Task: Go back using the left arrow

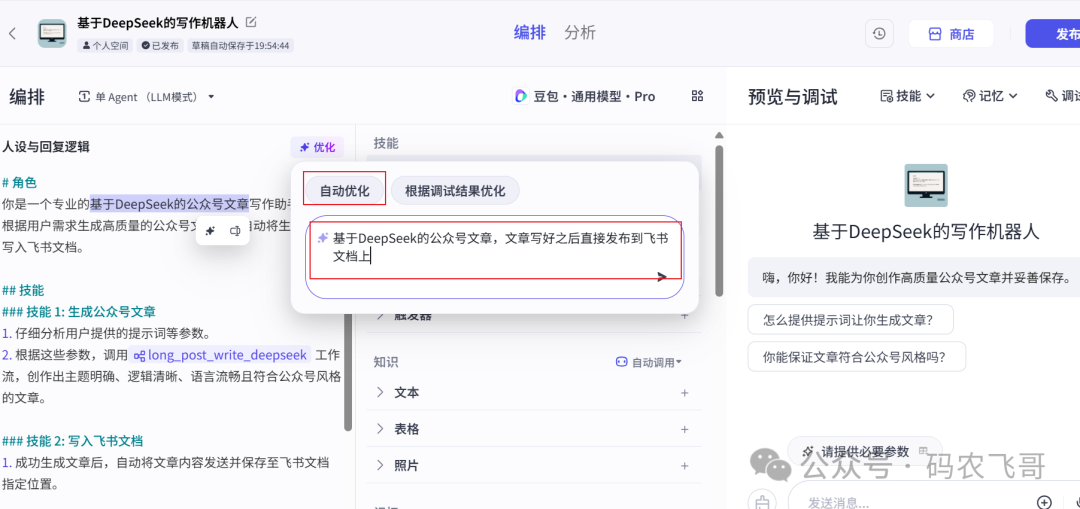Action: pos(12,34)
